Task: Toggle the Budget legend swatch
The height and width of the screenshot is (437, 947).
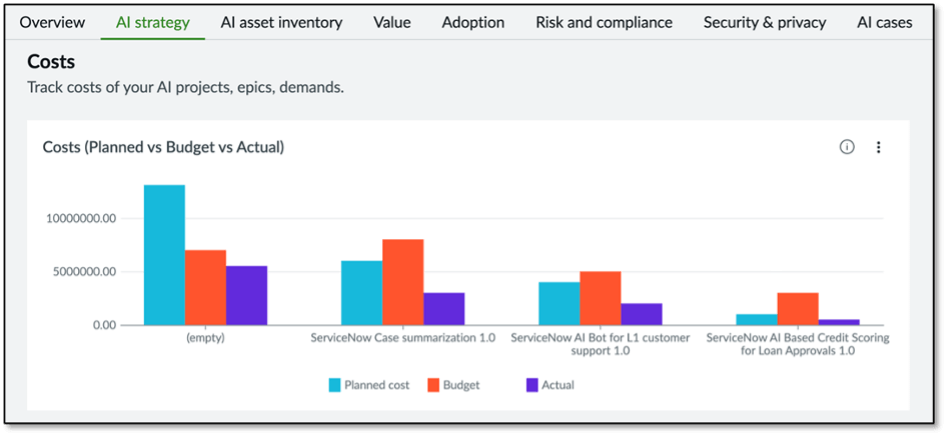Action: point(435,385)
